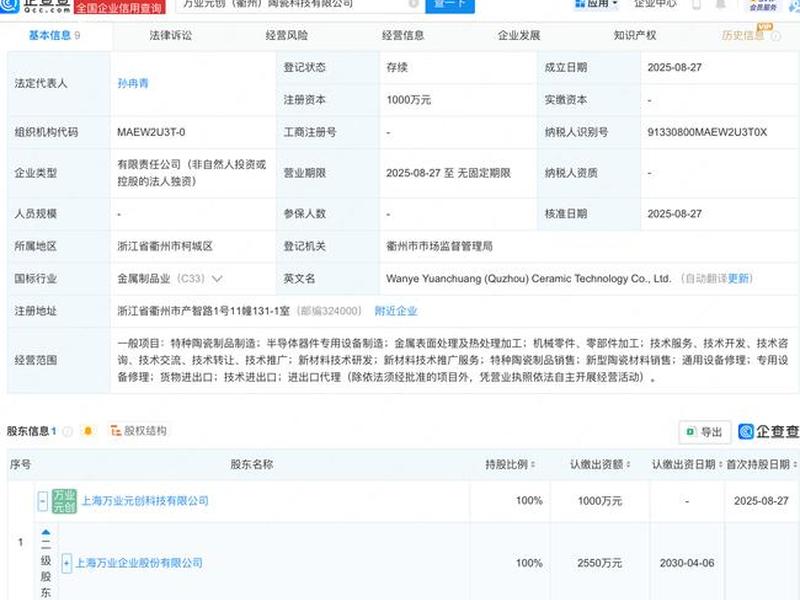Open 上海万业元创科技有限公司 shareholder link
This screenshot has height=600, width=800.
145,501
